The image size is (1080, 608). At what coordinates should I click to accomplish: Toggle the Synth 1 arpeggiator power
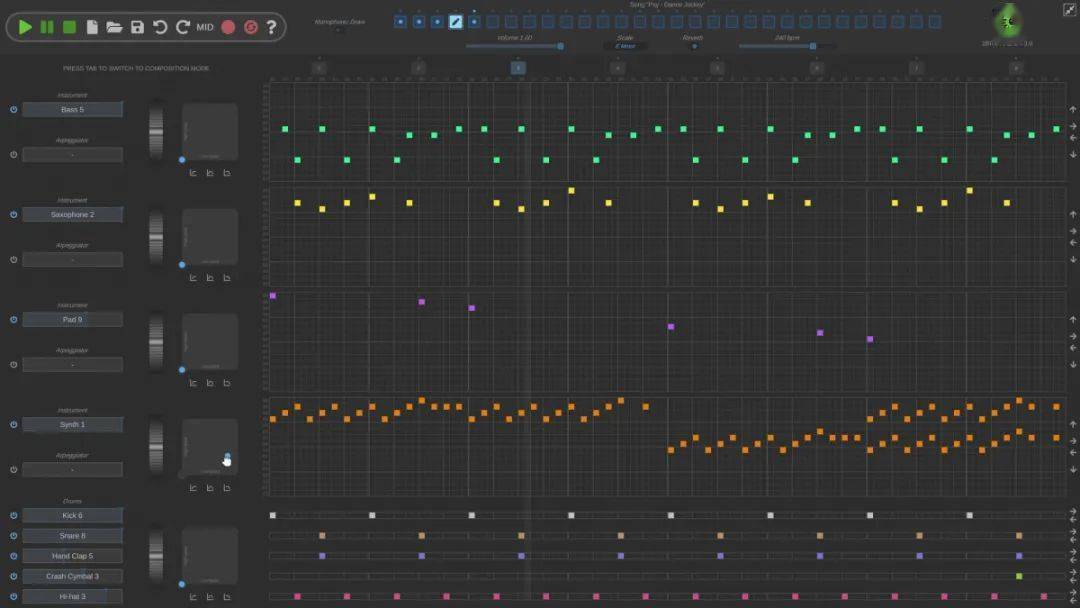(13, 470)
